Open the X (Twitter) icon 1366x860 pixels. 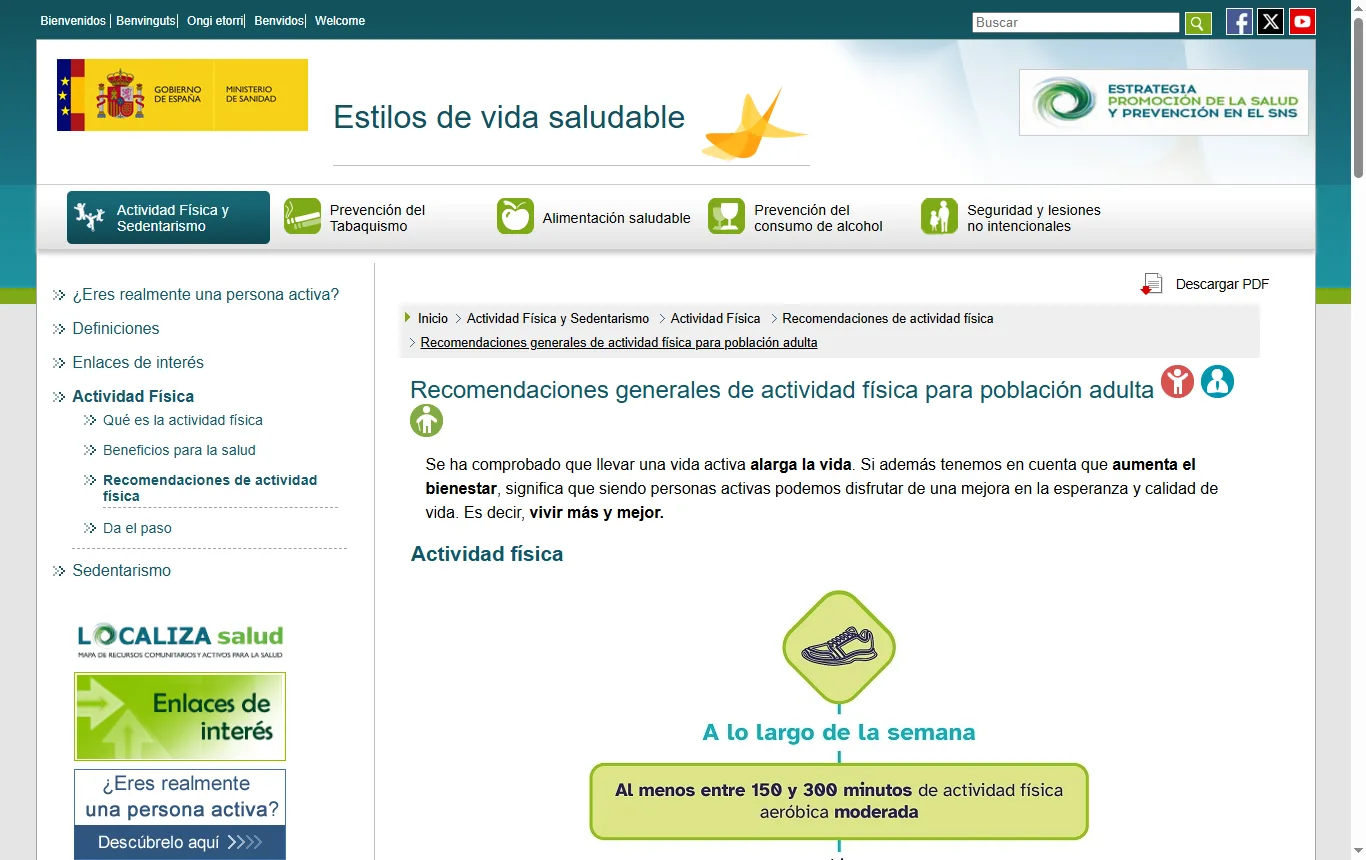pos(1270,22)
